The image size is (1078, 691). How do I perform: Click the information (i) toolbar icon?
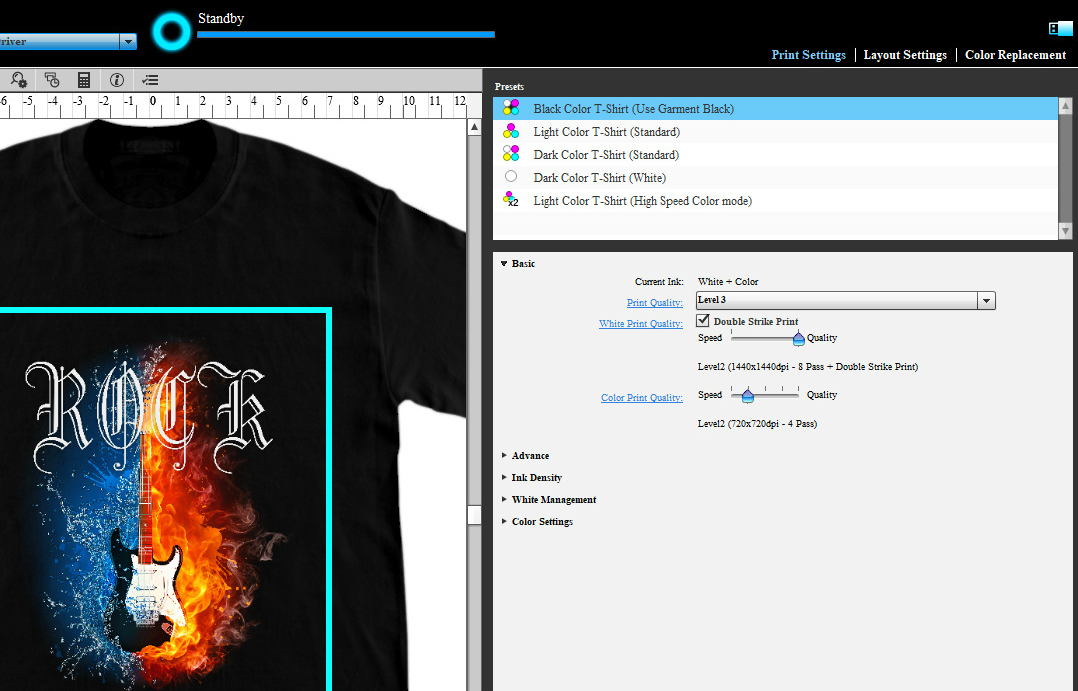tap(117, 80)
